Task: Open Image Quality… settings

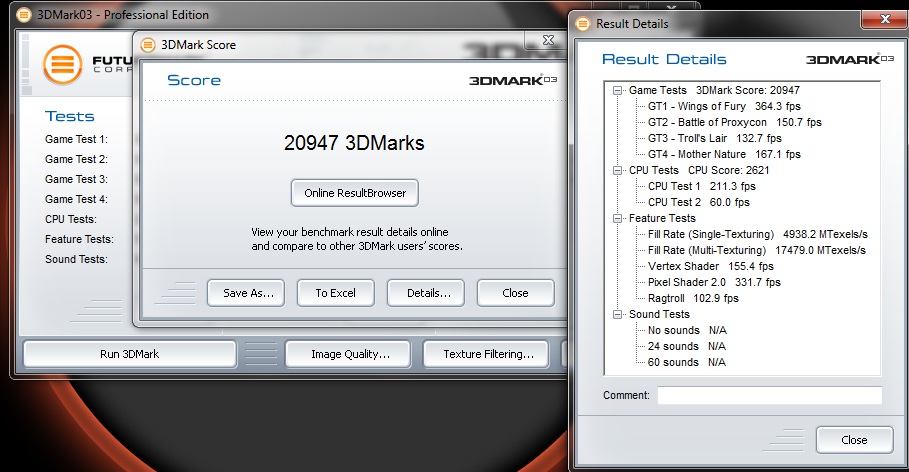Action: click(348, 354)
